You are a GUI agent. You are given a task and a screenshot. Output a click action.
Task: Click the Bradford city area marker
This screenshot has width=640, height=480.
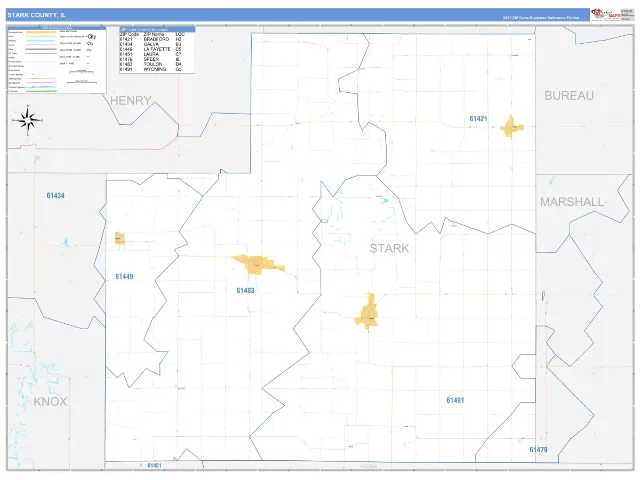511,127
